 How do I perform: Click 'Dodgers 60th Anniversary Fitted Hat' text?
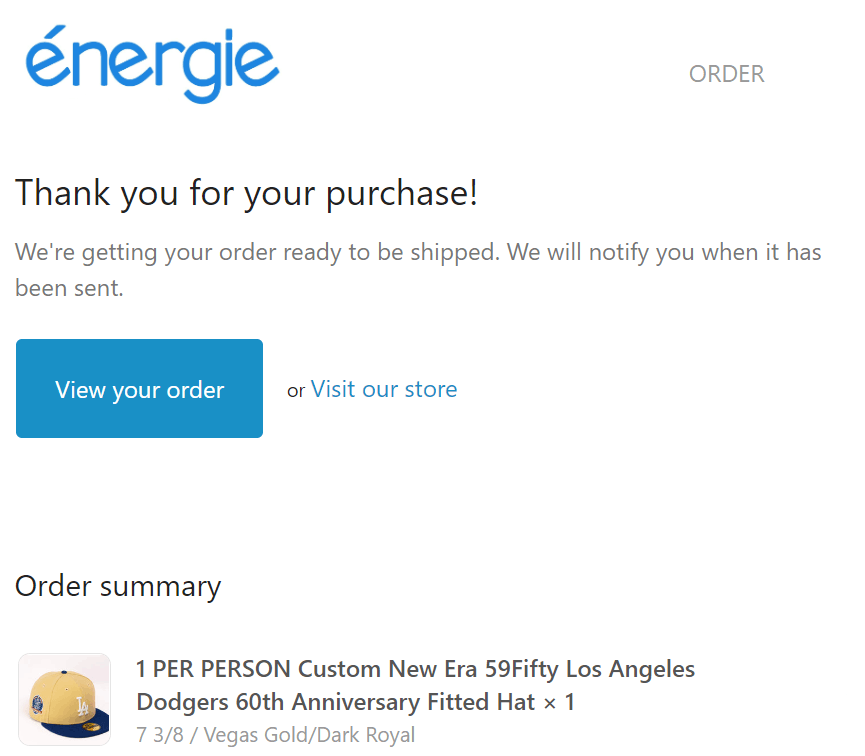[335, 702]
